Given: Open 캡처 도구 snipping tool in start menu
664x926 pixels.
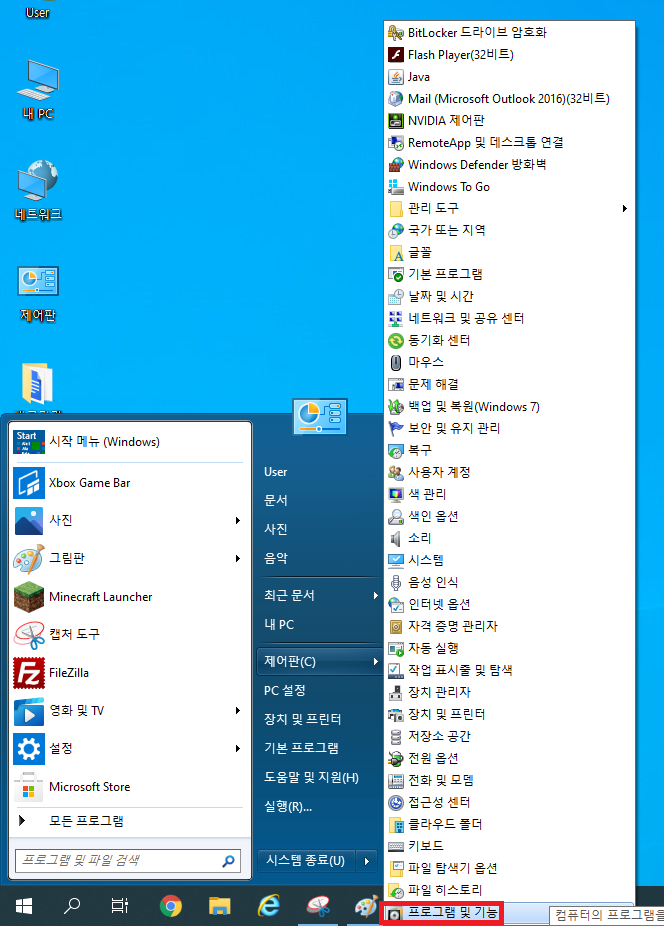Looking at the screenshot, I should point(128,634).
